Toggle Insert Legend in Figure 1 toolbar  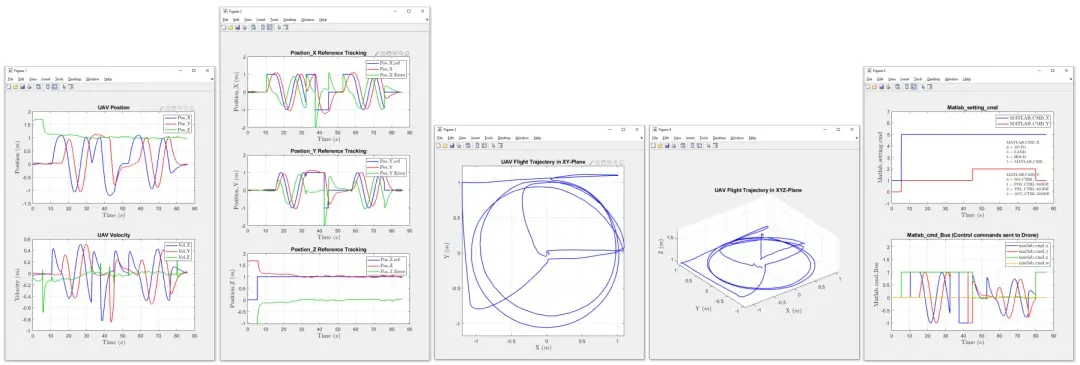[54, 87]
